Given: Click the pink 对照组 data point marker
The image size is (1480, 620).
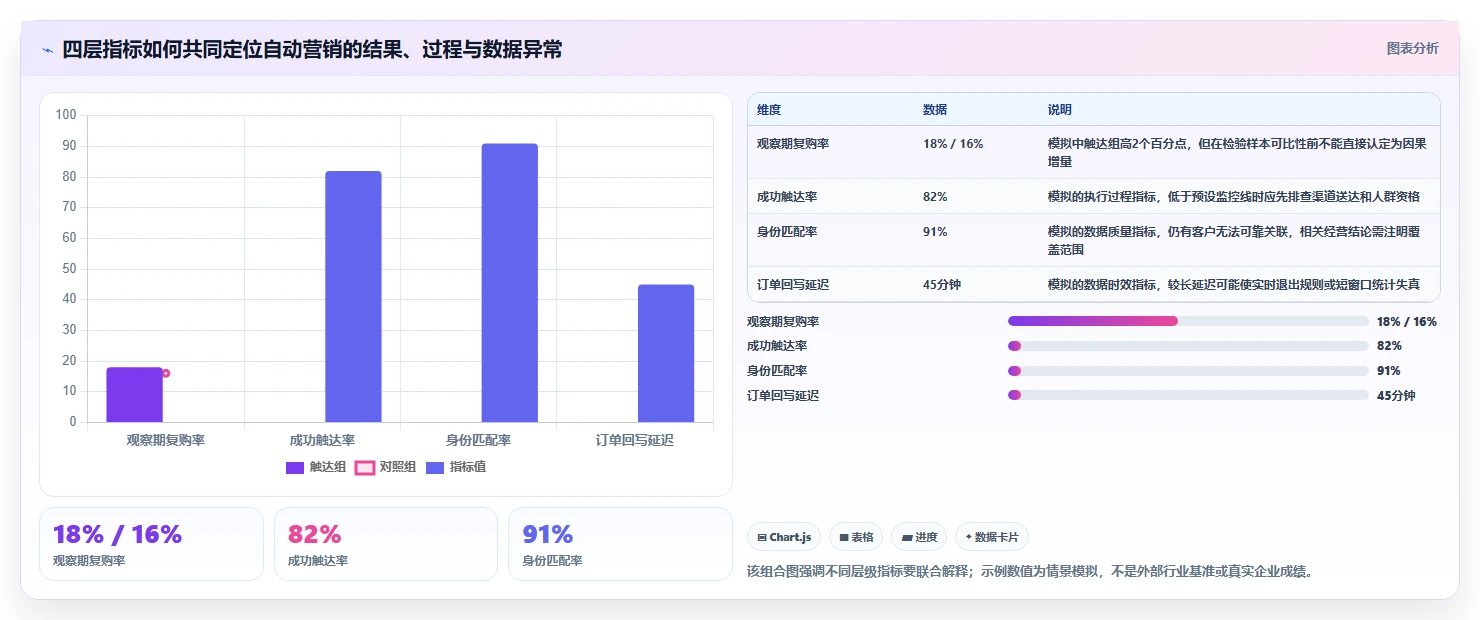Looking at the screenshot, I should tap(166, 373).
